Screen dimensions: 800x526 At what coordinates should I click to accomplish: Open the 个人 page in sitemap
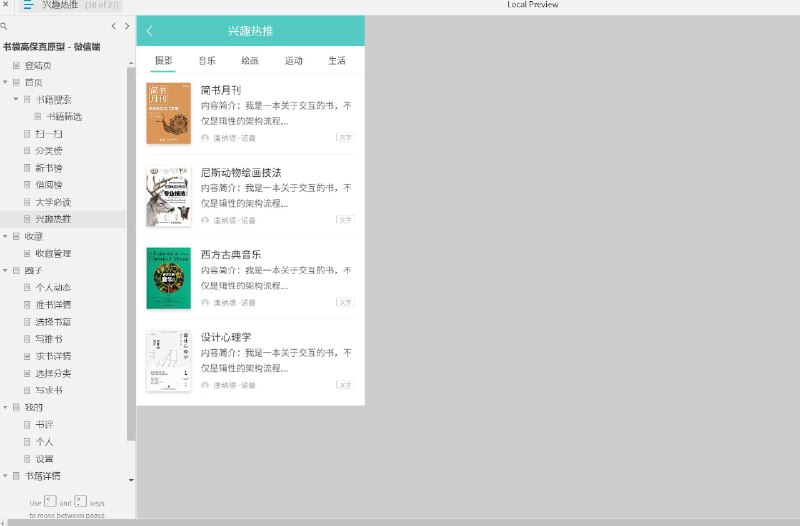(x=44, y=441)
